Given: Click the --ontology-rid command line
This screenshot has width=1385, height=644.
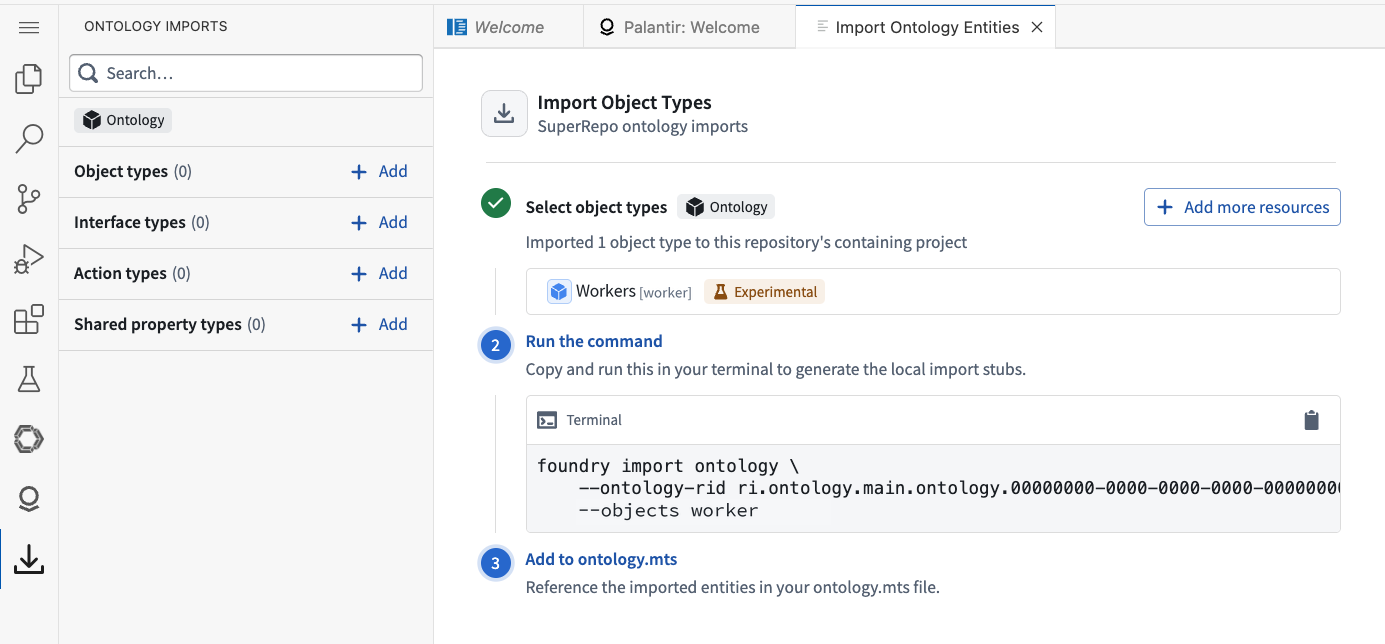Looking at the screenshot, I should [958, 488].
